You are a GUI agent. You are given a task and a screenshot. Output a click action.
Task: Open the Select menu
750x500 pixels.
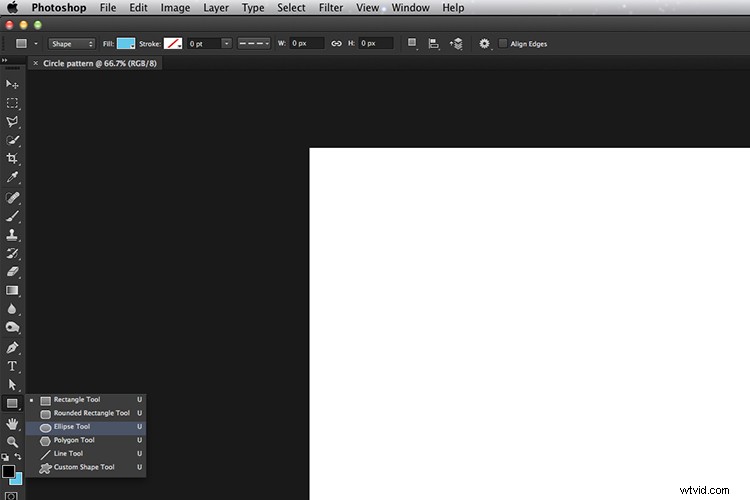click(x=291, y=8)
